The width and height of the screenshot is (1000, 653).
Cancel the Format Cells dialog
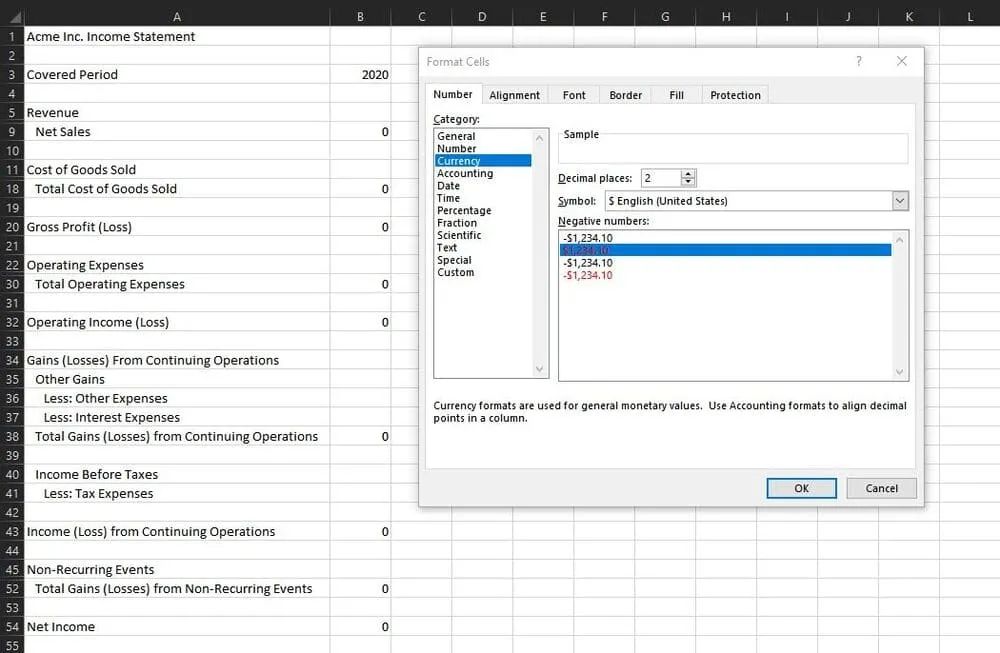(881, 488)
